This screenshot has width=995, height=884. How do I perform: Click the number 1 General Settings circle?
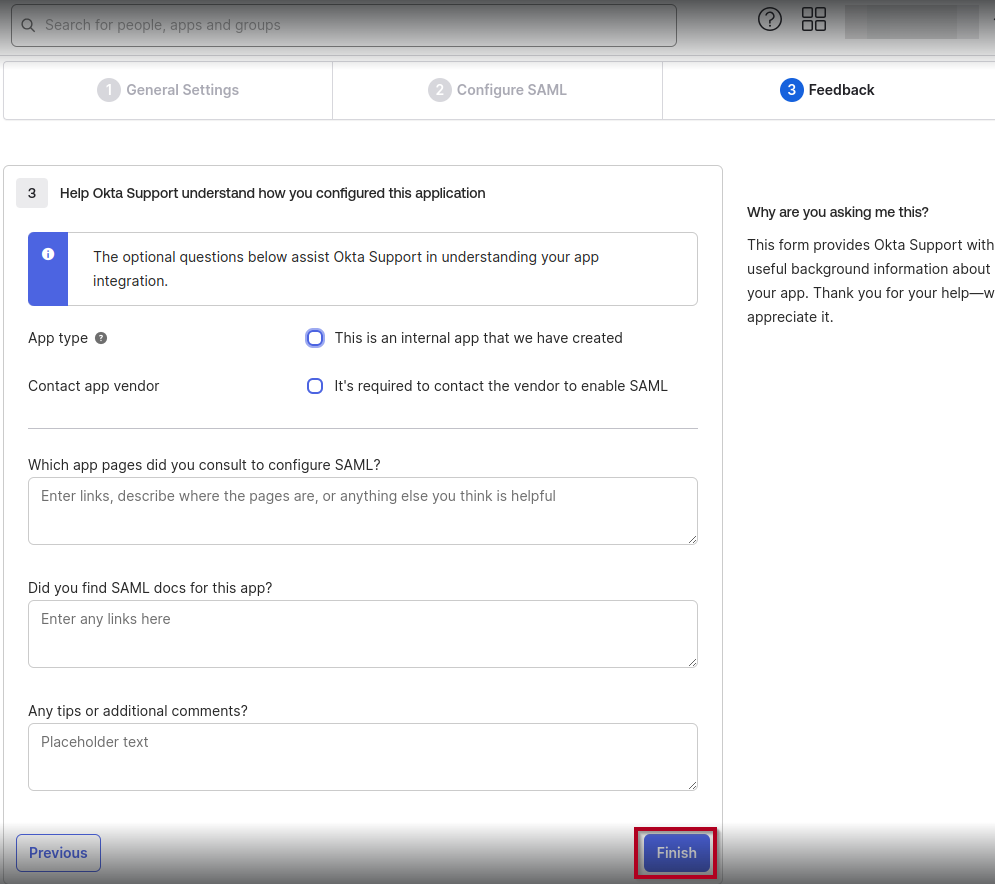pos(108,90)
